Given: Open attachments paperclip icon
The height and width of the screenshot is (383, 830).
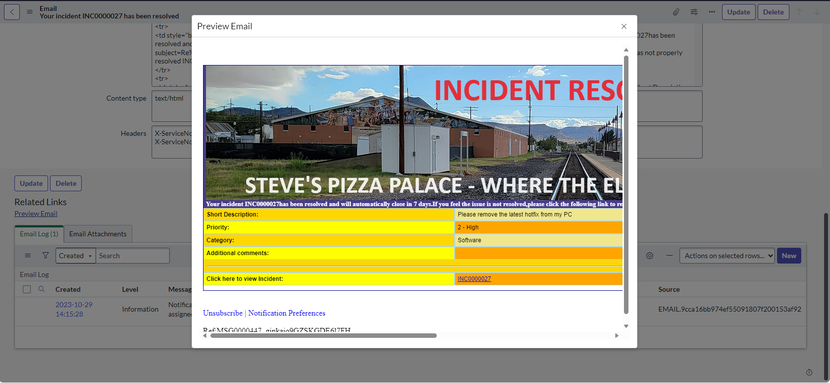Looking at the screenshot, I should pos(676,12).
